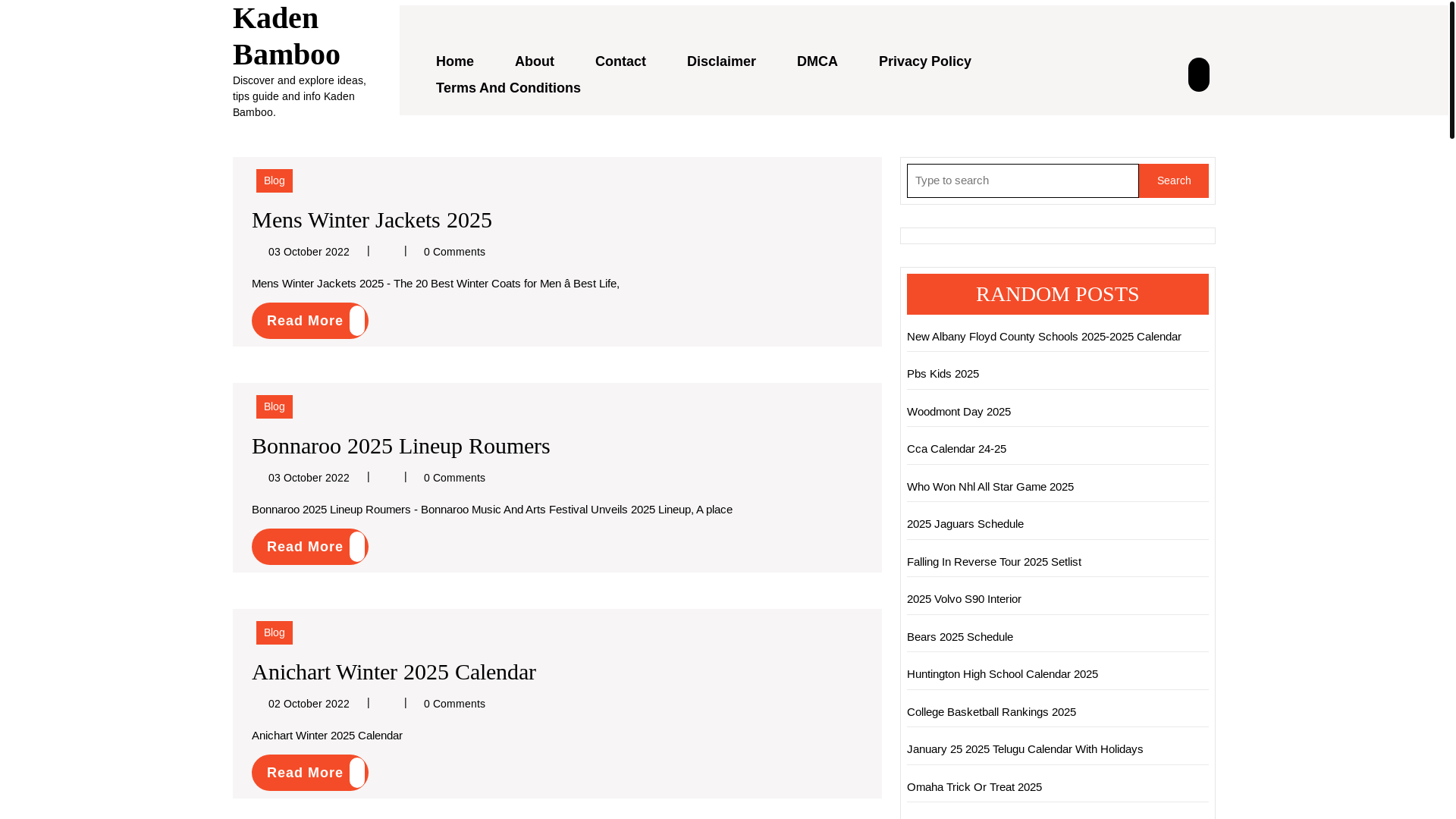Click Blog tag above Bonnaroo post
1456x819 pixels.
(x=275, y=406)
